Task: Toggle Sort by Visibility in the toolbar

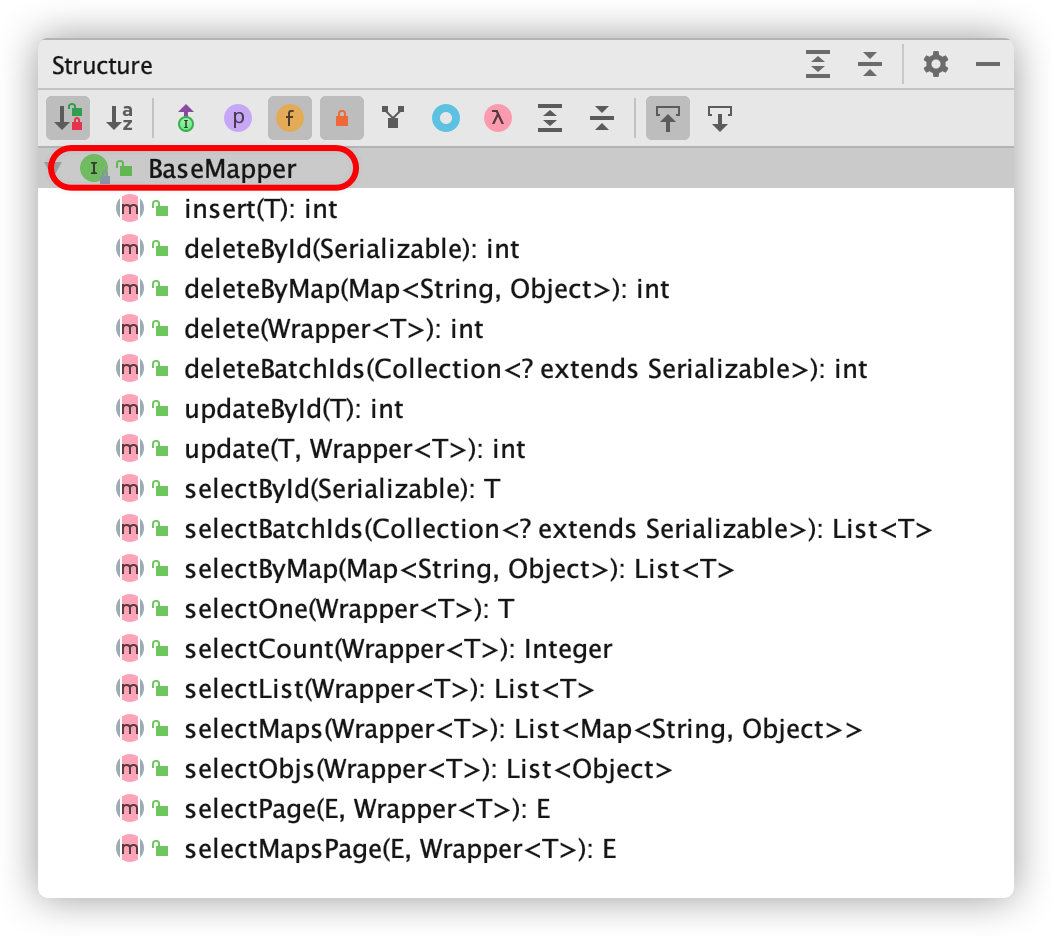Action: click(x=68, y=119)
